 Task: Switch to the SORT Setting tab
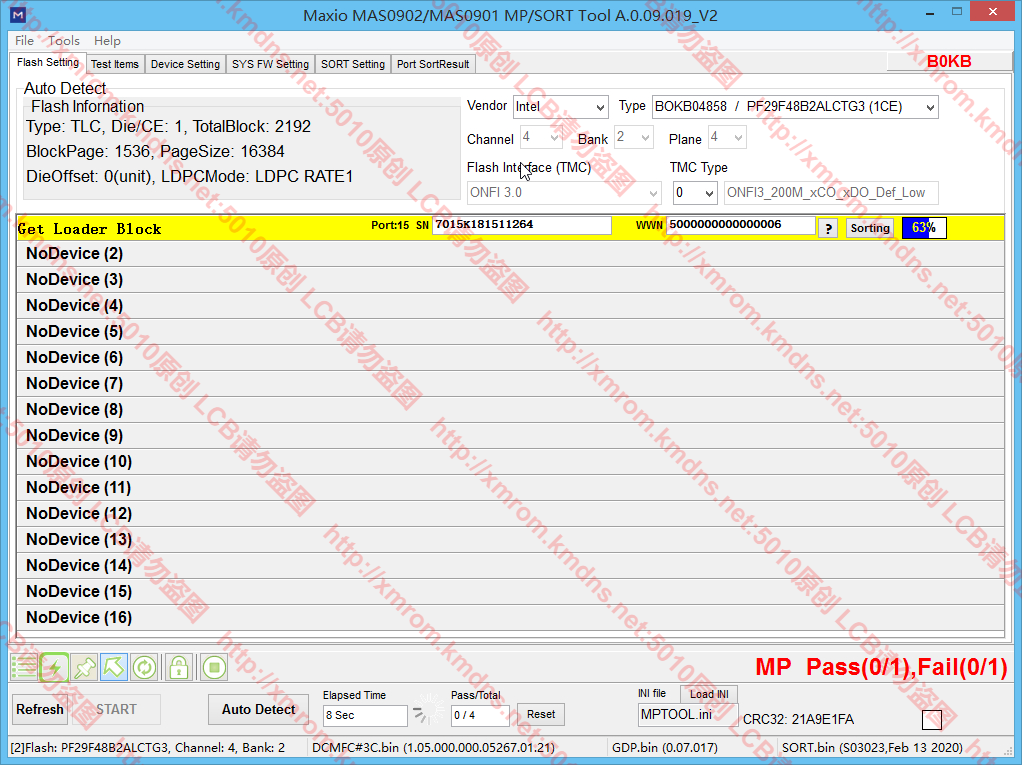coord(352,64)
